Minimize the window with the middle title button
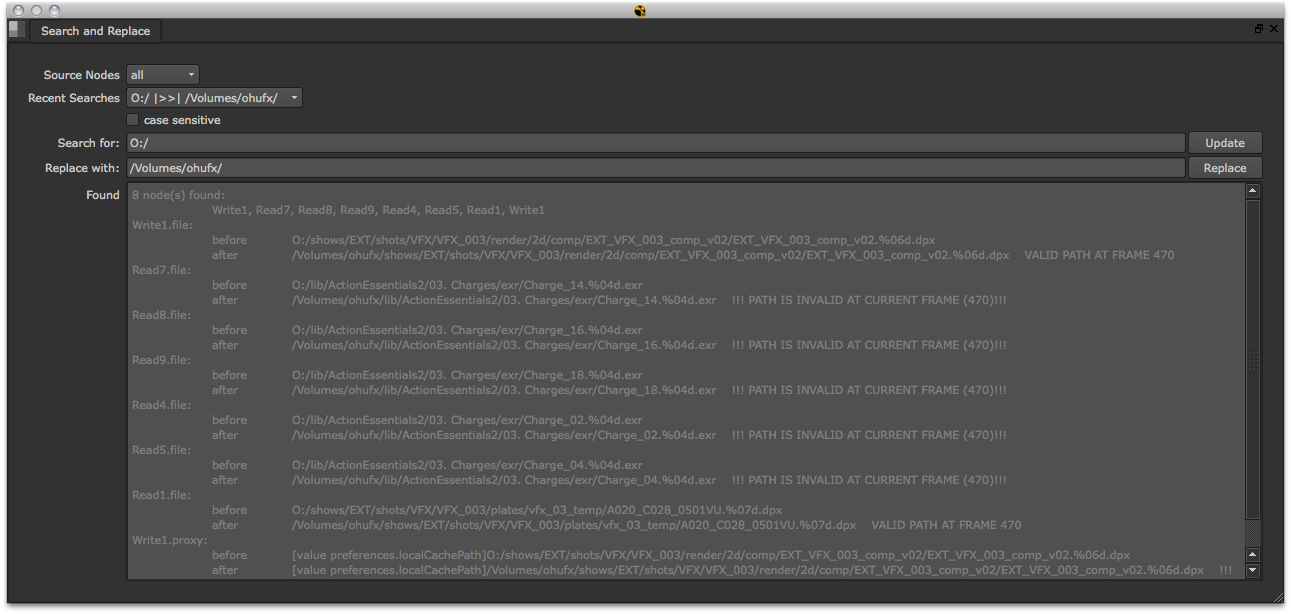Image resolution: width=1291 pixels, height=614 pixels. coord(37,10)
